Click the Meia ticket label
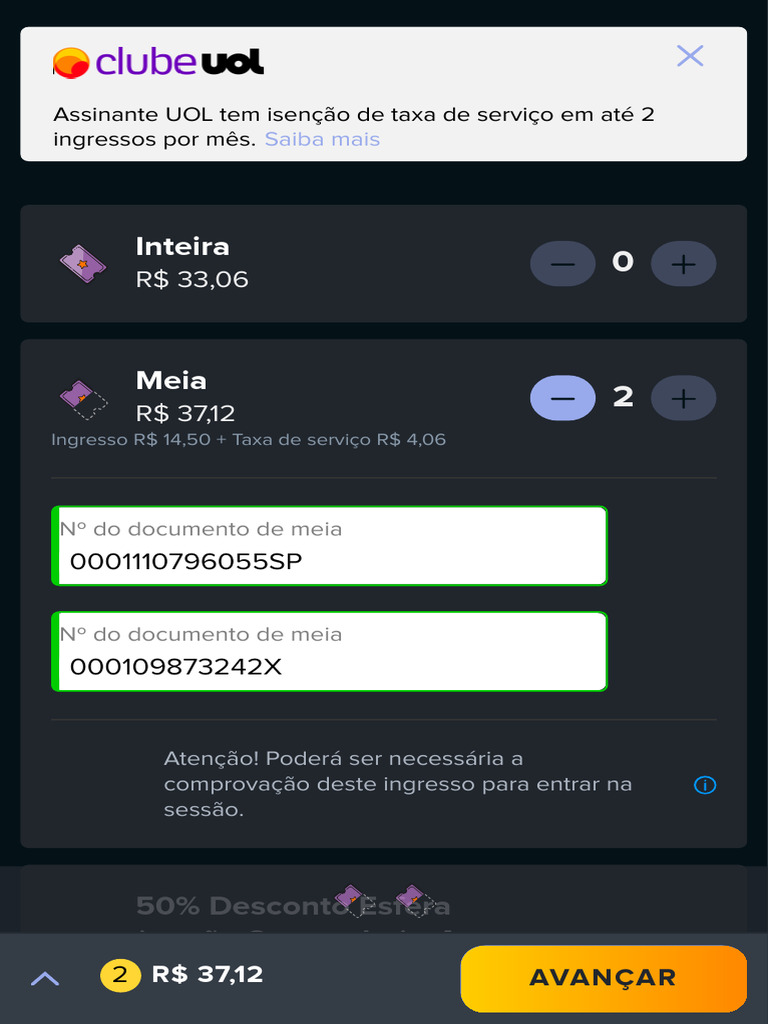Screen dimensions: 768x1024 pos(171,381)
